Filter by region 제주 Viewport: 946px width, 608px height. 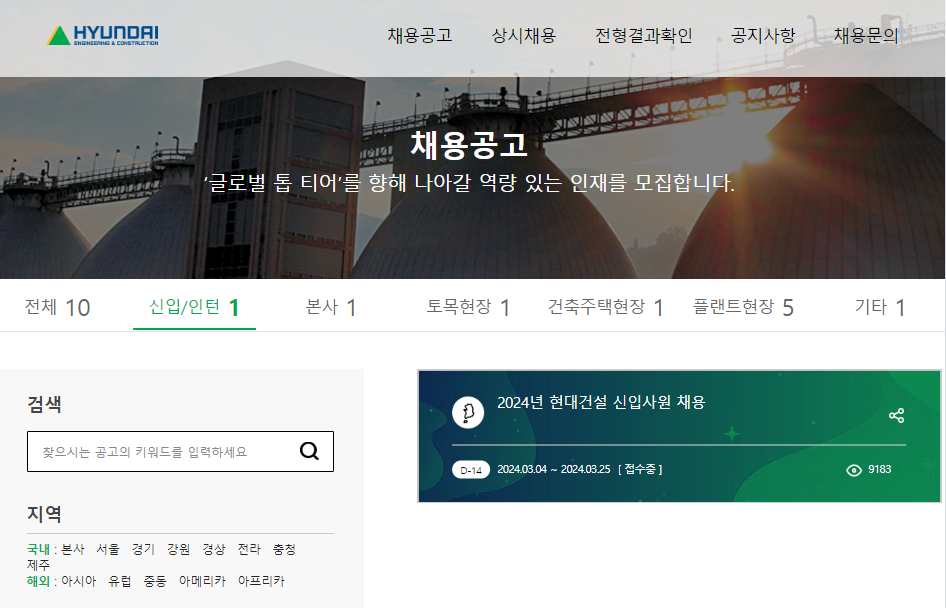tap(39, 565)
